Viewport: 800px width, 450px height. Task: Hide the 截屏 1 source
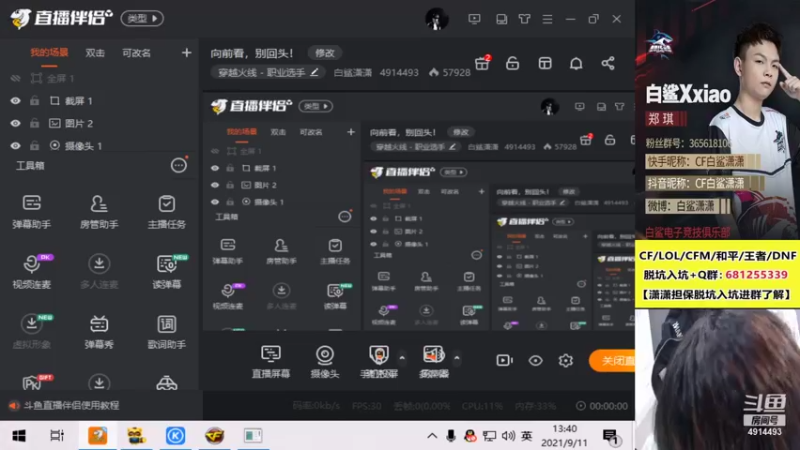click(x=15, y=101)
